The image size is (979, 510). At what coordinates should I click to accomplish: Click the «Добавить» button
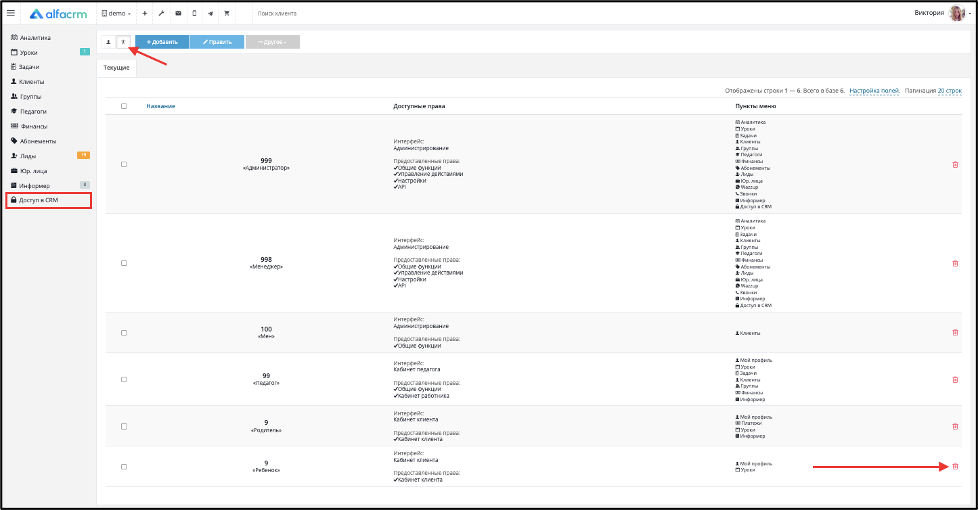click(162, 42)
